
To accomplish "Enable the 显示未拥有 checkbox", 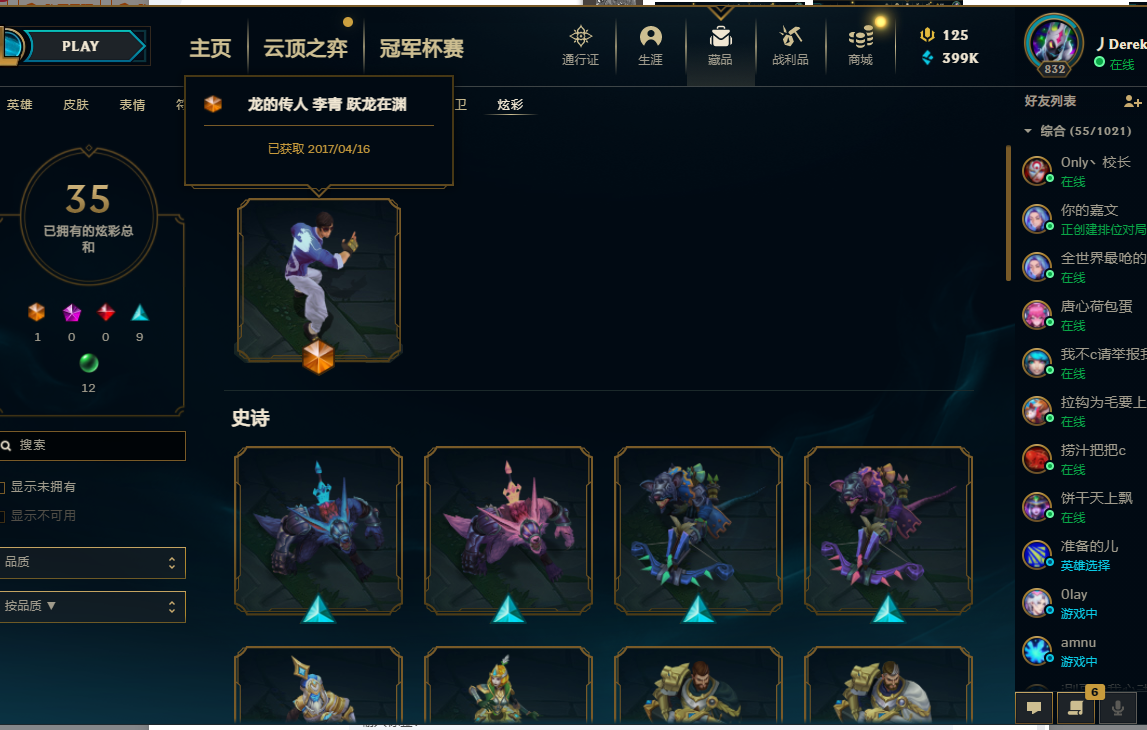I will point(2,487).
